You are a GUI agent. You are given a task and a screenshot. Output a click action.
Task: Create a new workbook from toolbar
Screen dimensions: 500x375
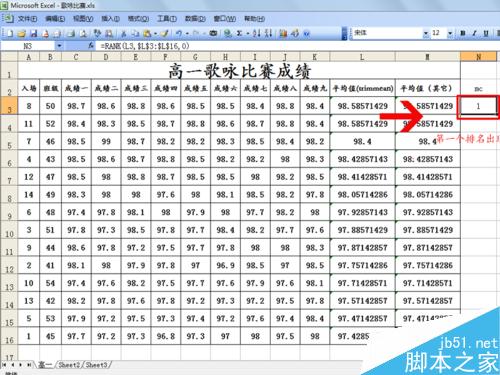pyautogui.click(x=10, y=33)
